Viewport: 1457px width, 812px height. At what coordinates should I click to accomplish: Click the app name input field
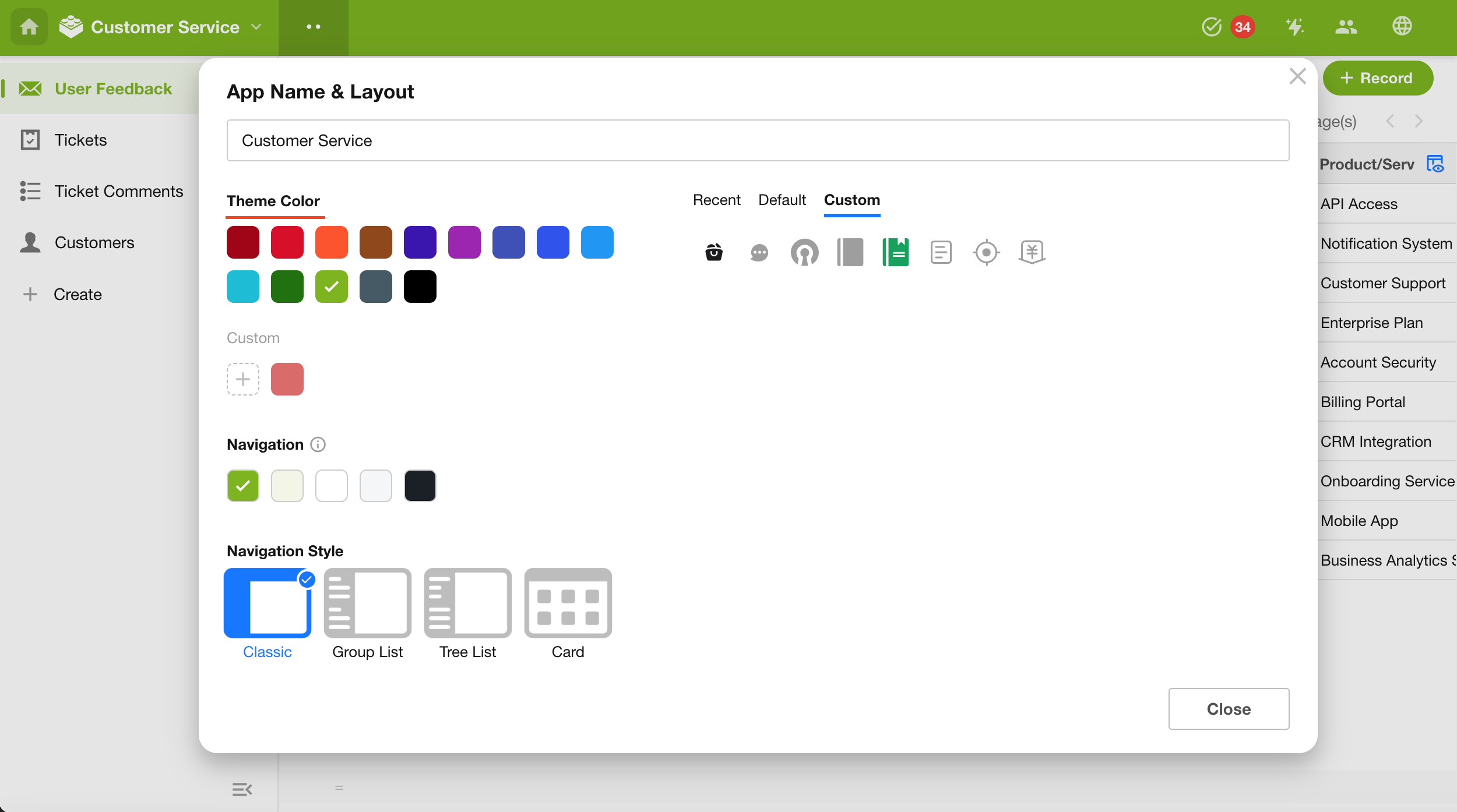click(757, 140)
